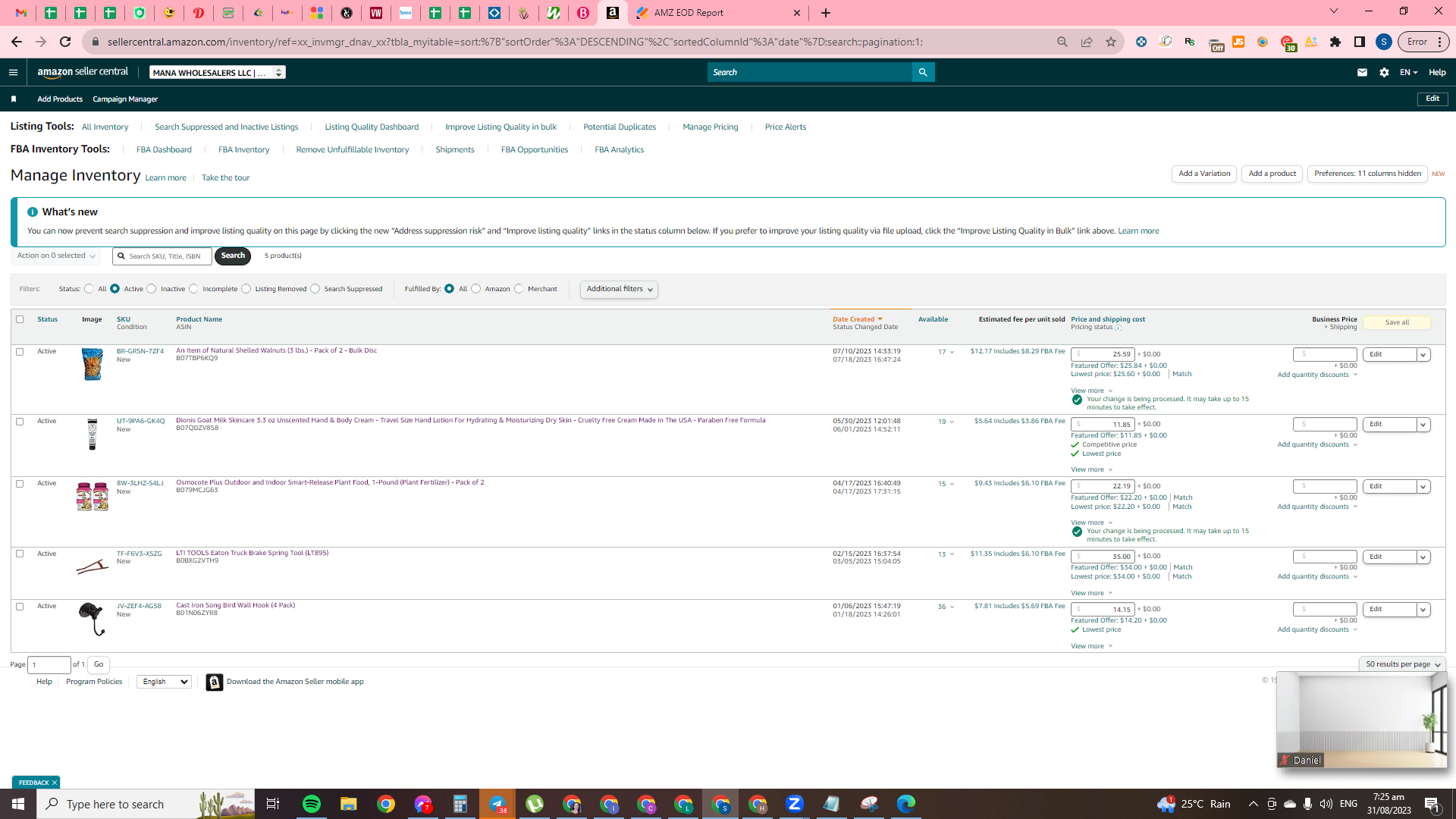
Task: Click the Search inventory button
Action: (233, 256)
